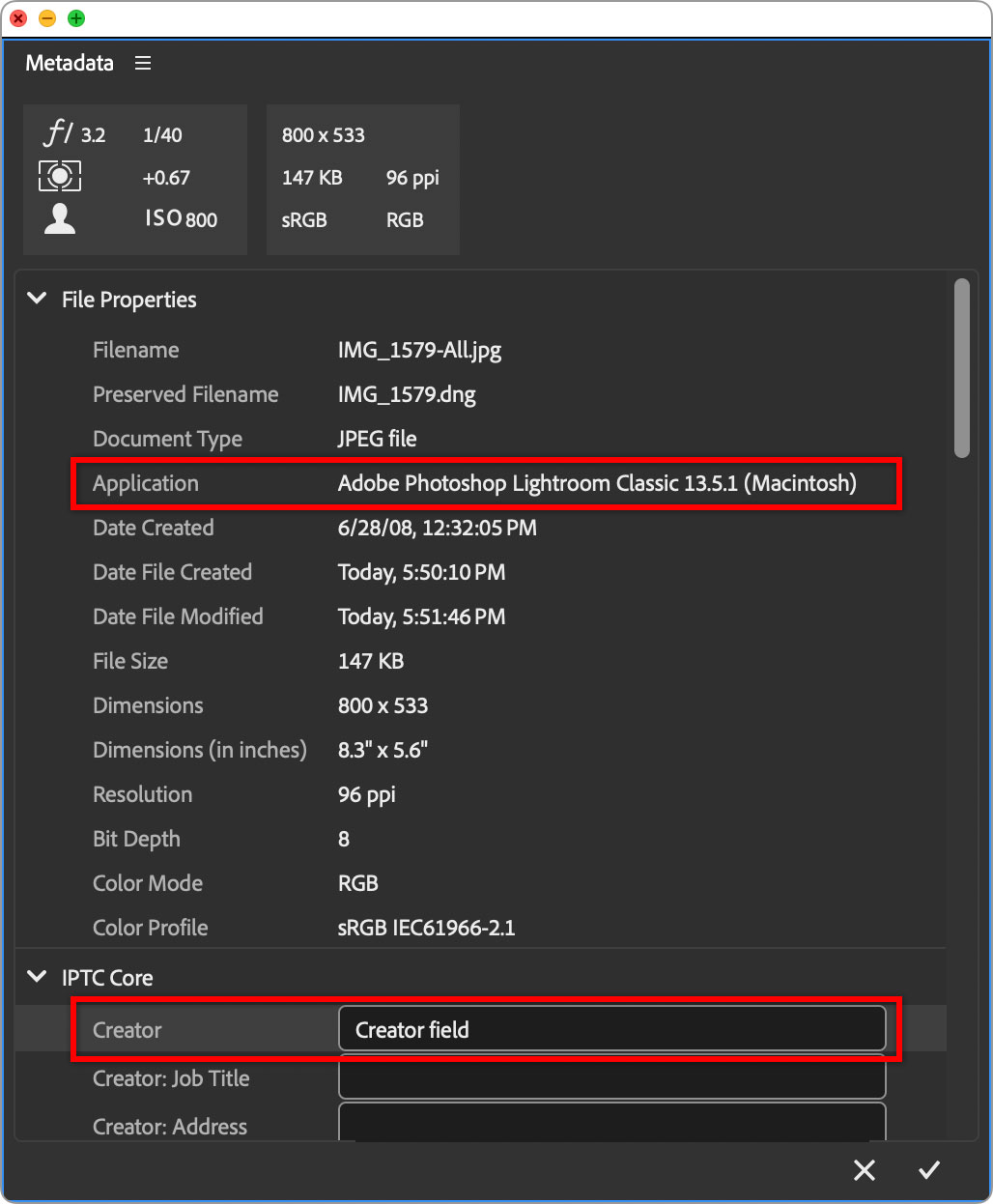This screenshot has width=993, height=1204.
Task: Click the green zoom traffic light button
Action: [74, 17]
